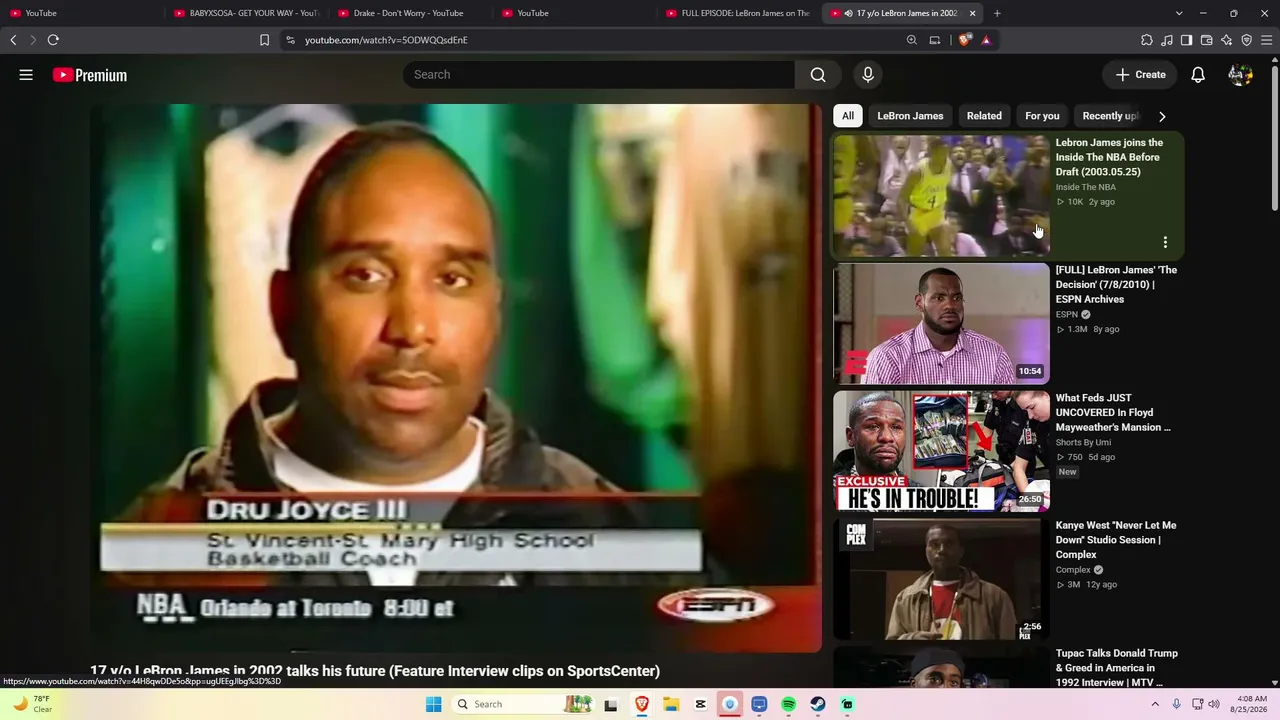Open the clock showing 4:08 AM
Viewport: 1280px width, 720px height.
pos(1251,704)
